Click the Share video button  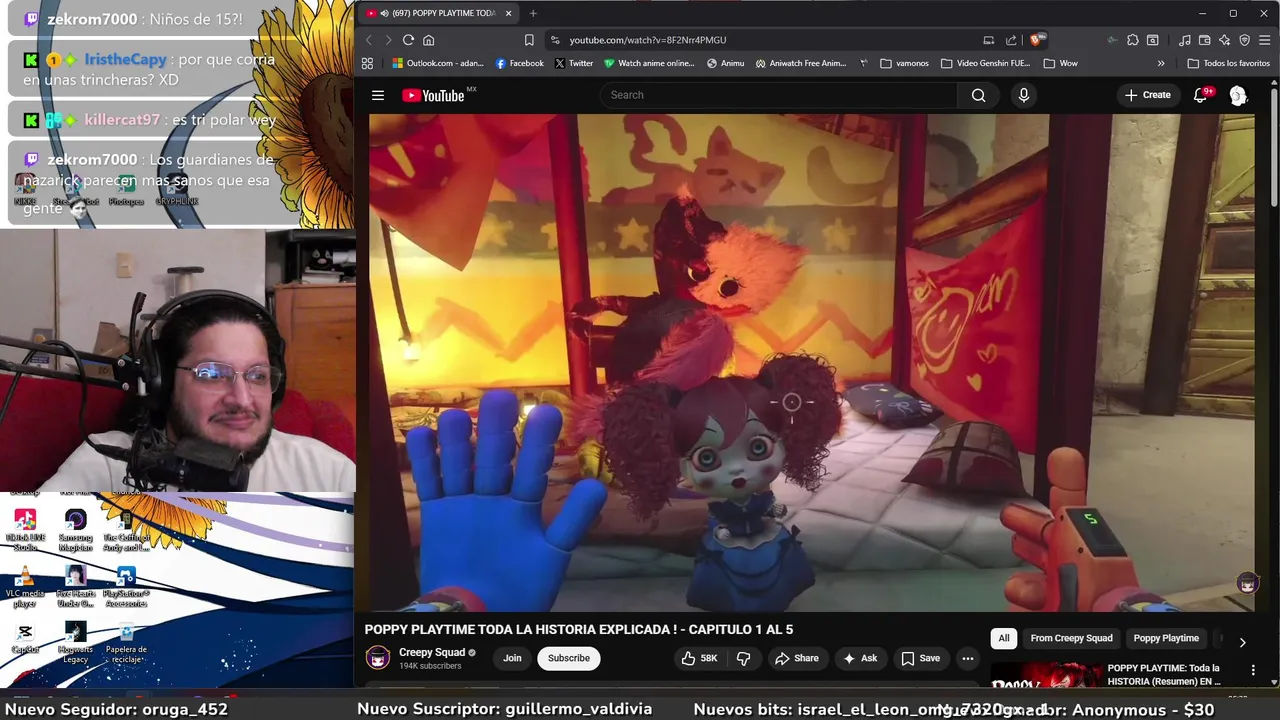click(x=796, y=658)
